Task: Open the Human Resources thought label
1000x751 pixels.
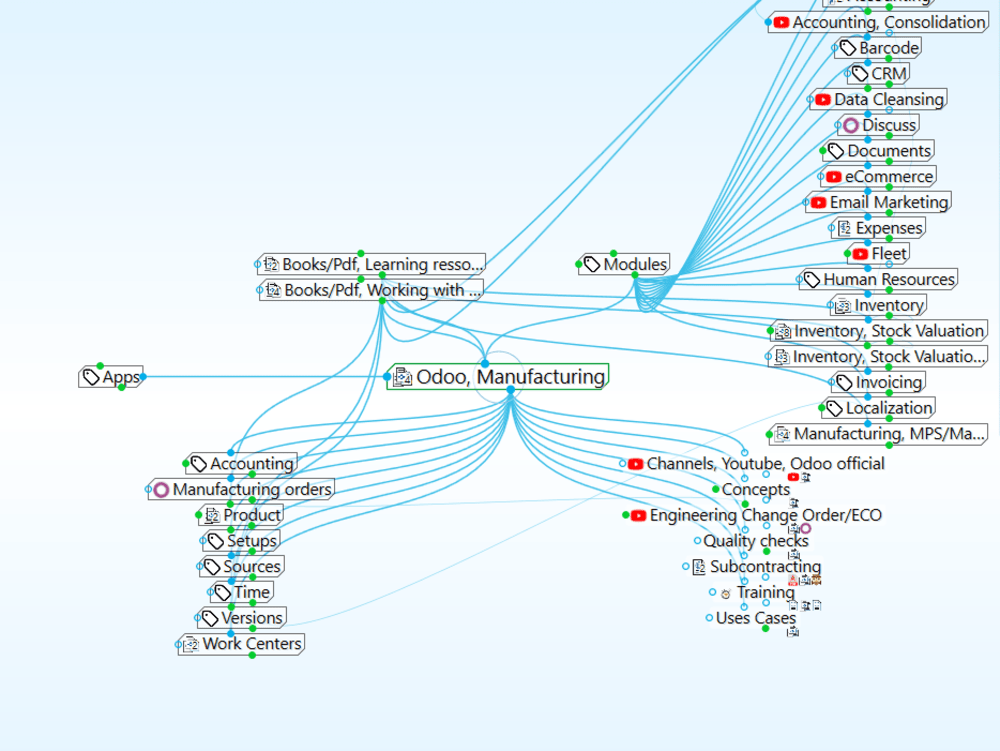Action: (x=889, y=280)
